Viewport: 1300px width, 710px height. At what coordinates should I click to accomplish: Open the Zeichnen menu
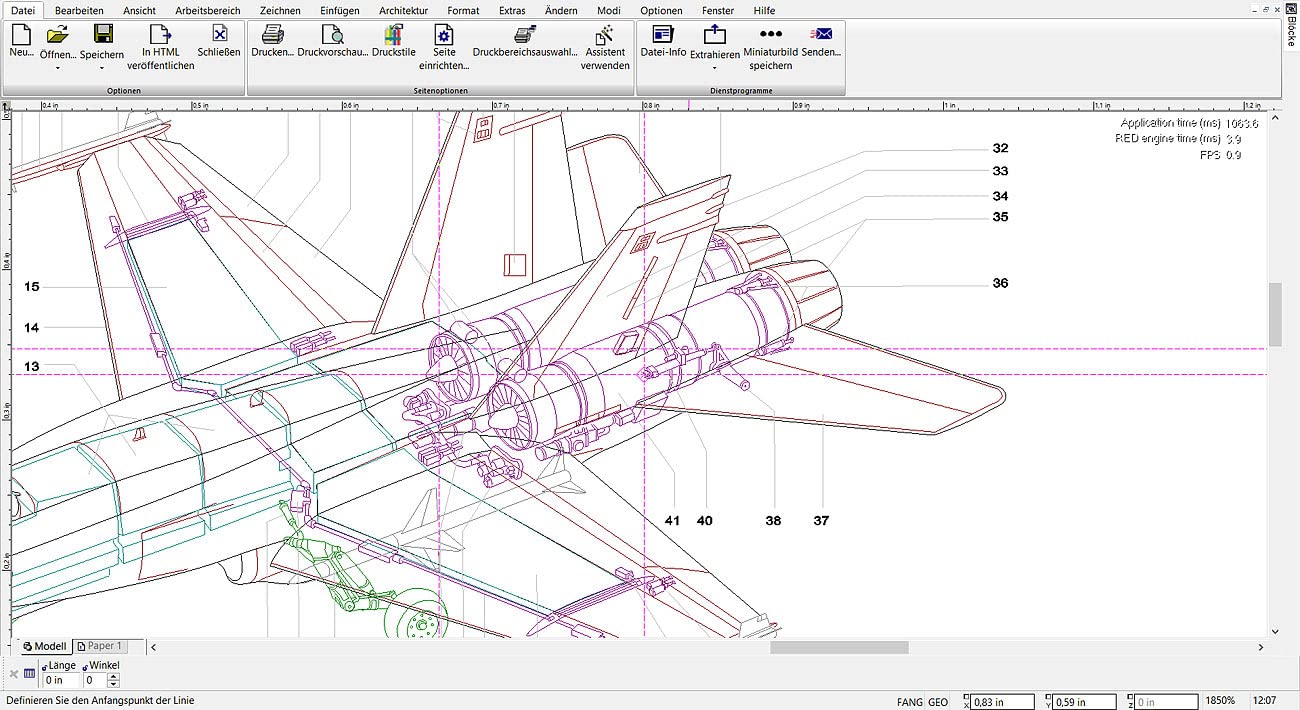[x=280, y=10]
